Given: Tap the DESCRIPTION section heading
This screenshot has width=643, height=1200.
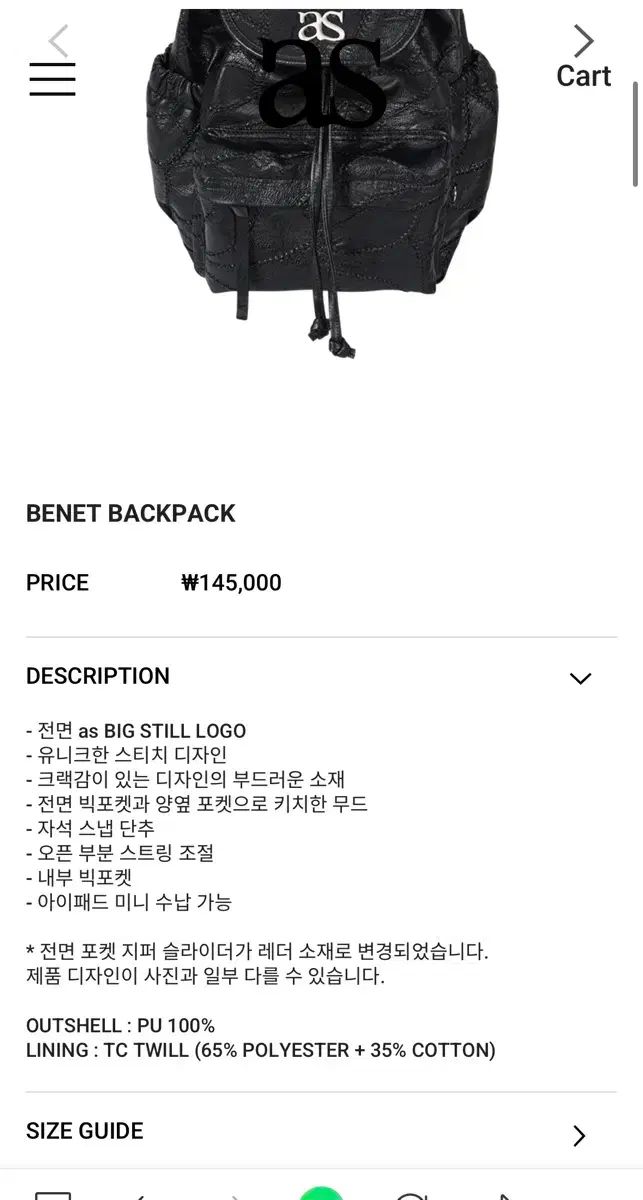Looking at the screenshot, I should (x=98, y=676).
